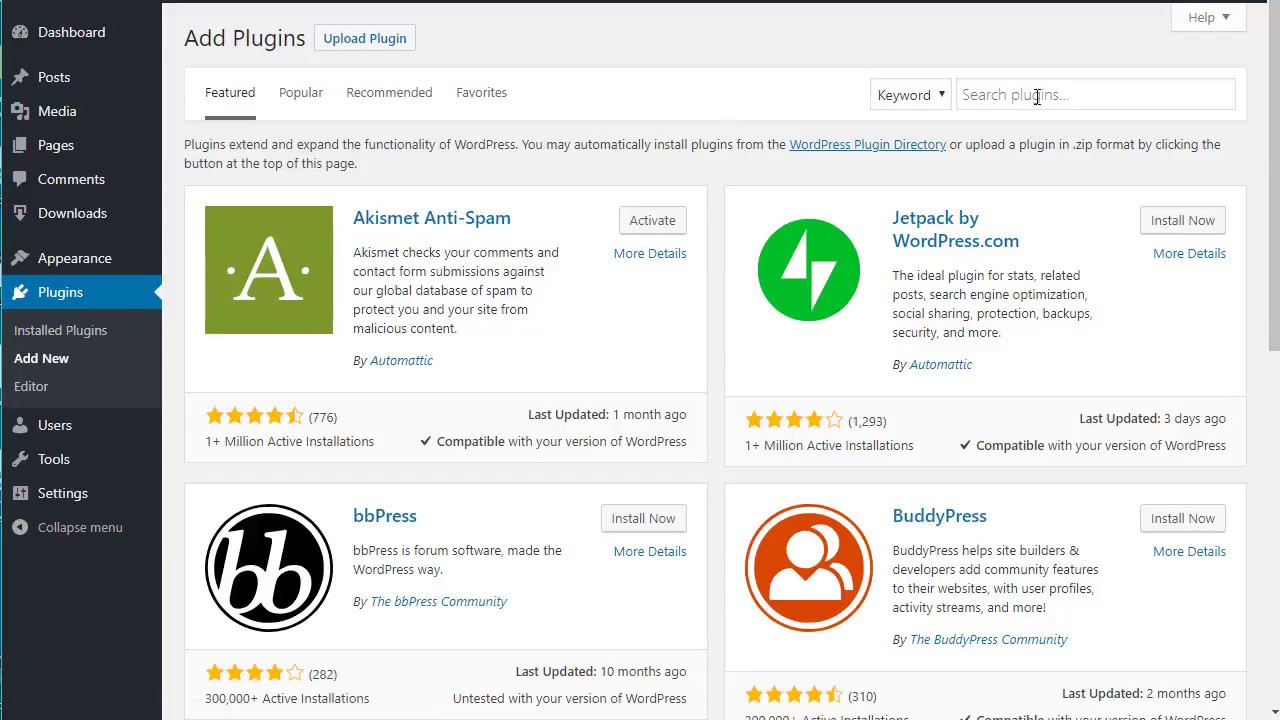The image size is (1280, 720).
Task: Click the Dashboard gauge icon
Action: click(x=20, y=32)
